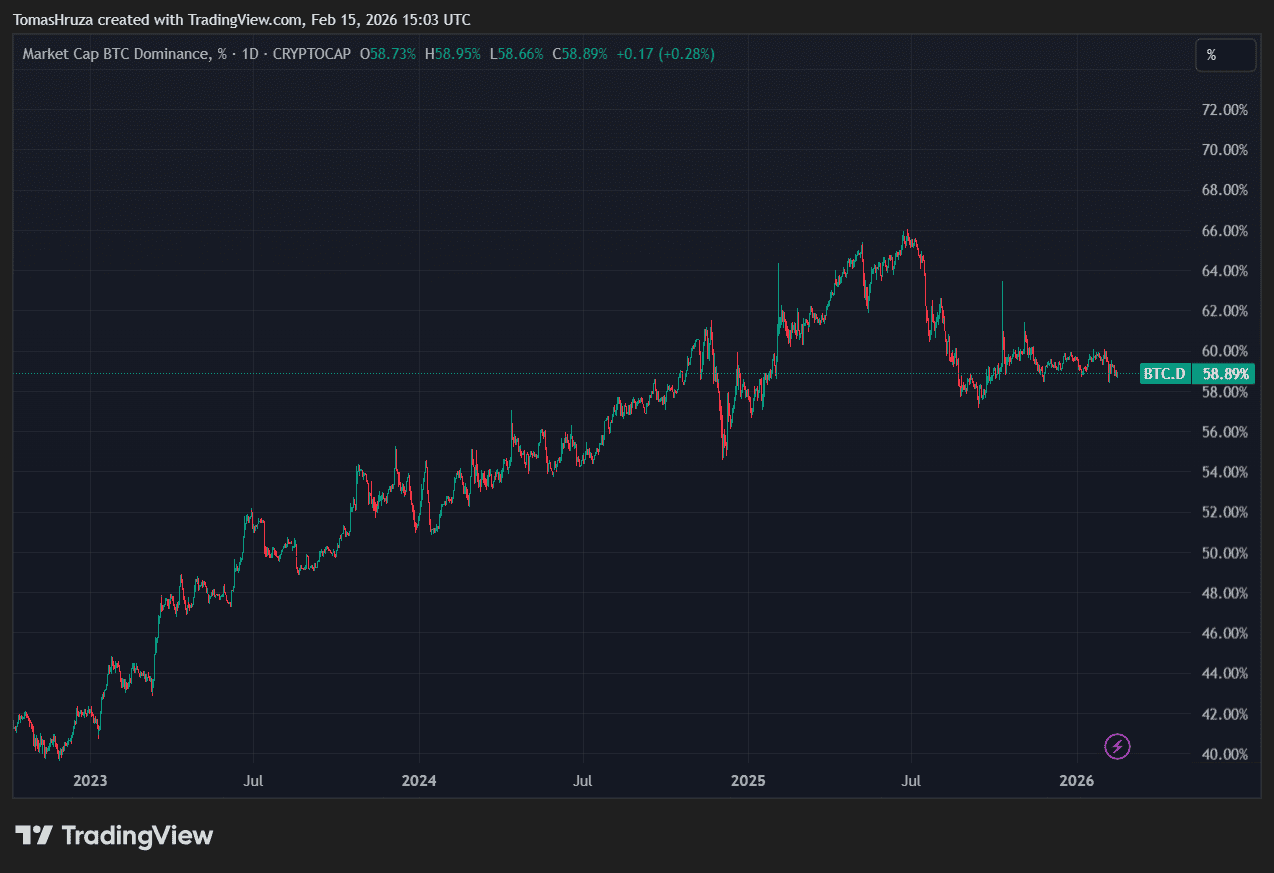Toggle the % percent scale button
This screenshot has width=1274, height=873.
point(1225,56)
